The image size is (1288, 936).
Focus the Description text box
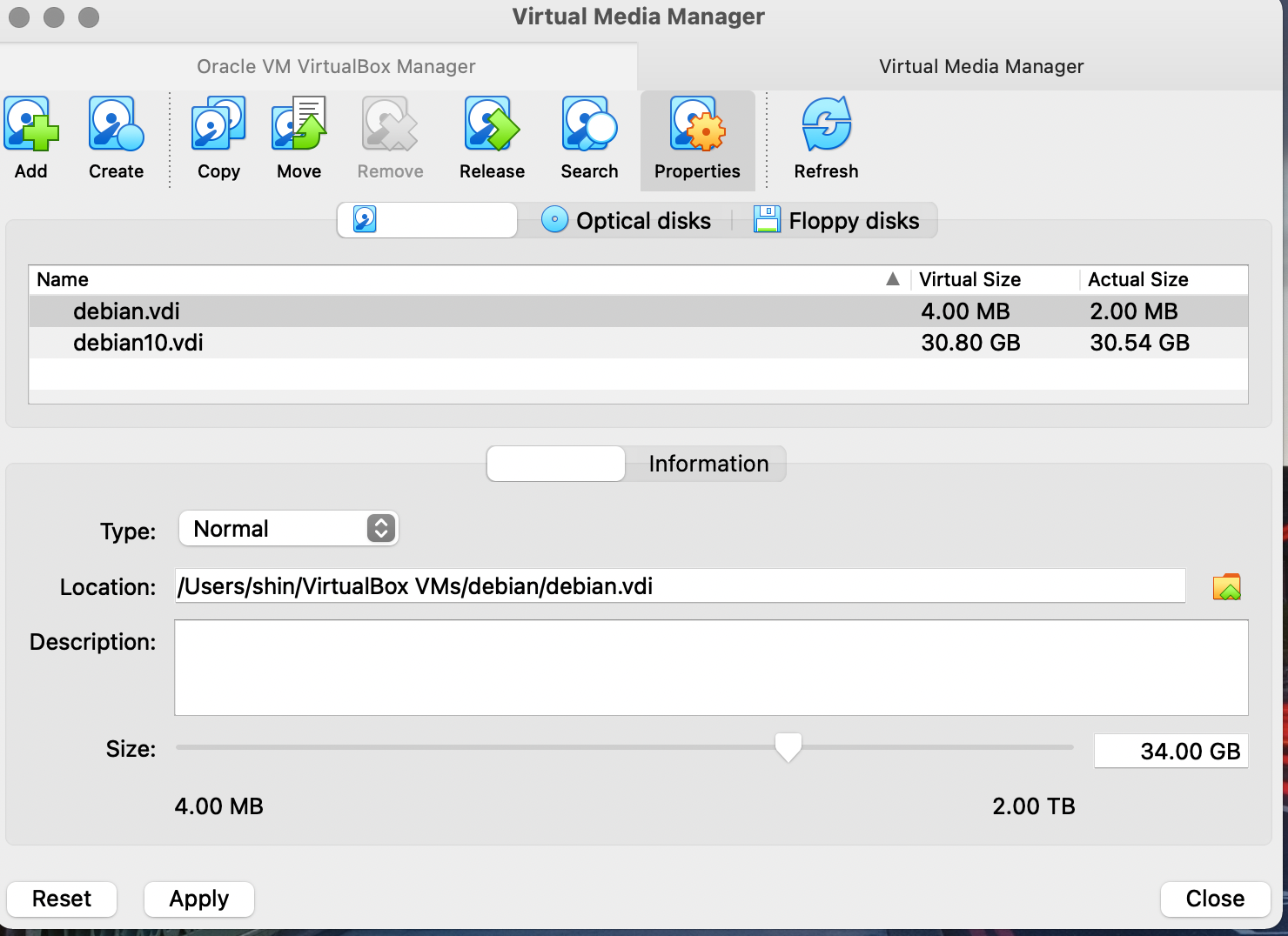pyautogui.click(x=711, y=667)
